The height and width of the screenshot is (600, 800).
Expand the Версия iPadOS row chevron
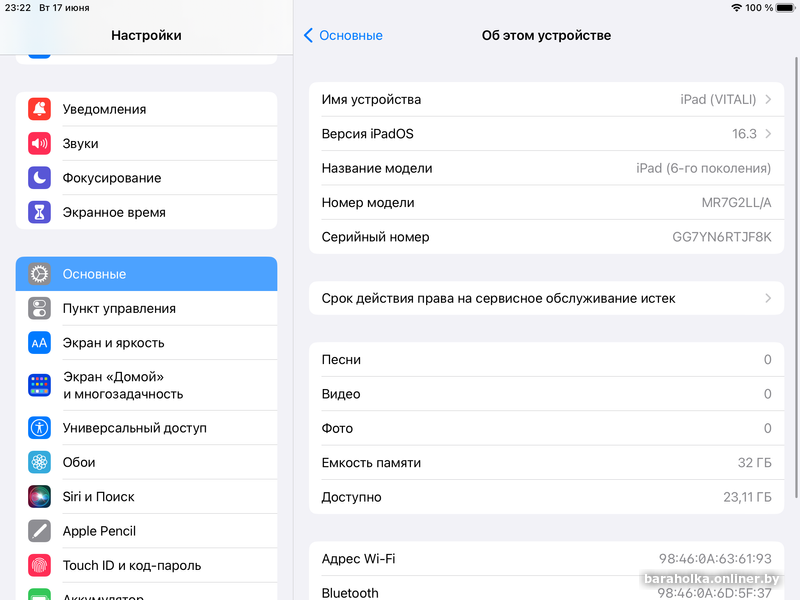[768, 134]
